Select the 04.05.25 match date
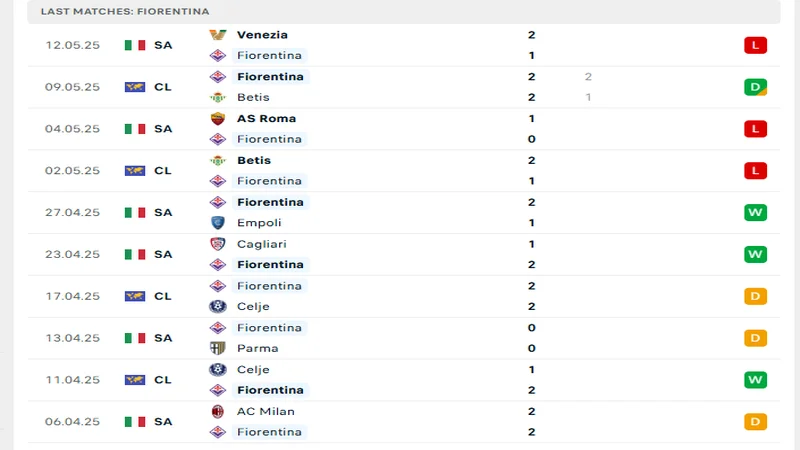Screen dimensions: 800x450 (72, 129)
